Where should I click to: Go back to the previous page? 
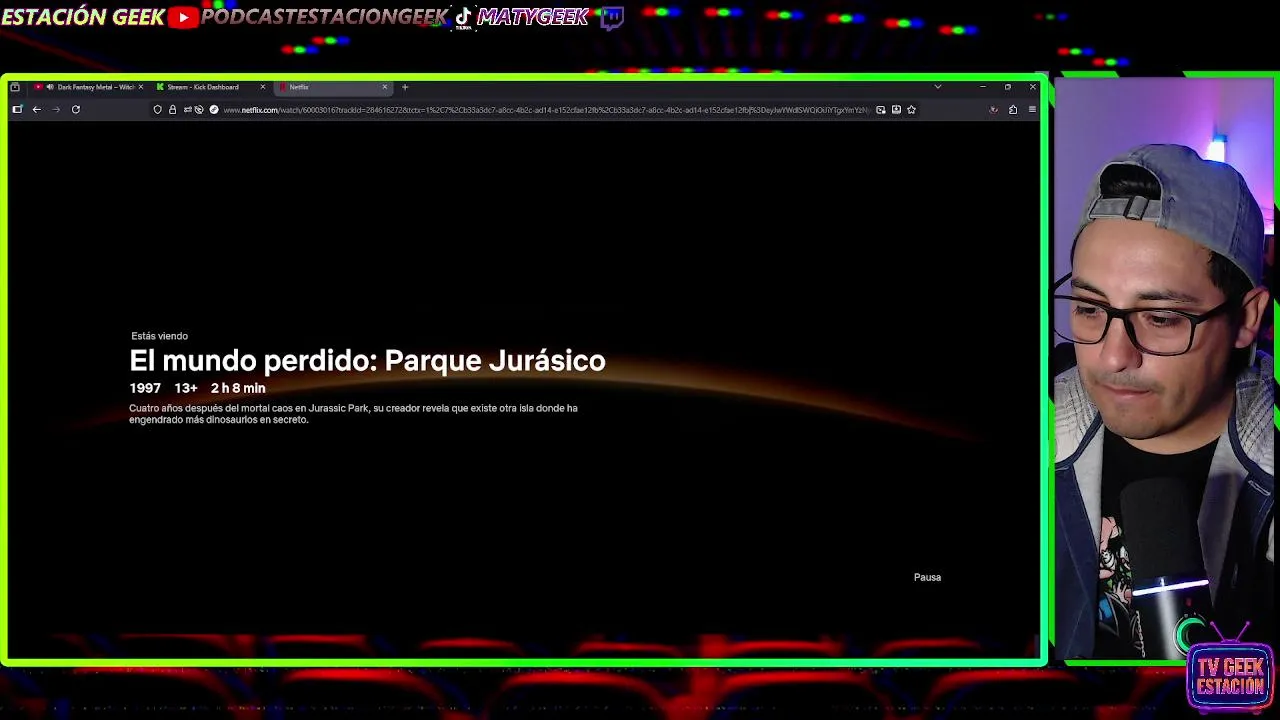pos(37,109)
